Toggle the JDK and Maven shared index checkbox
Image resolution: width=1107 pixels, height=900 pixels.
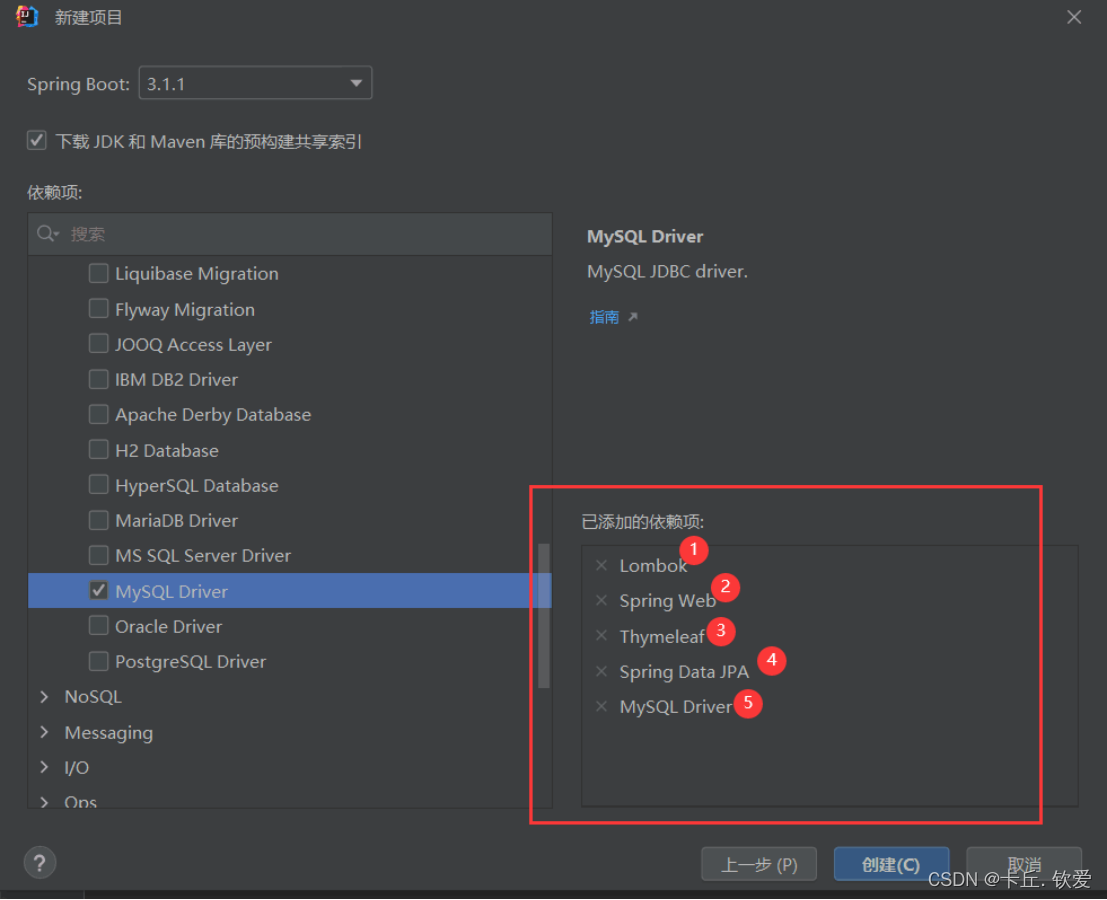pos(37,140)
